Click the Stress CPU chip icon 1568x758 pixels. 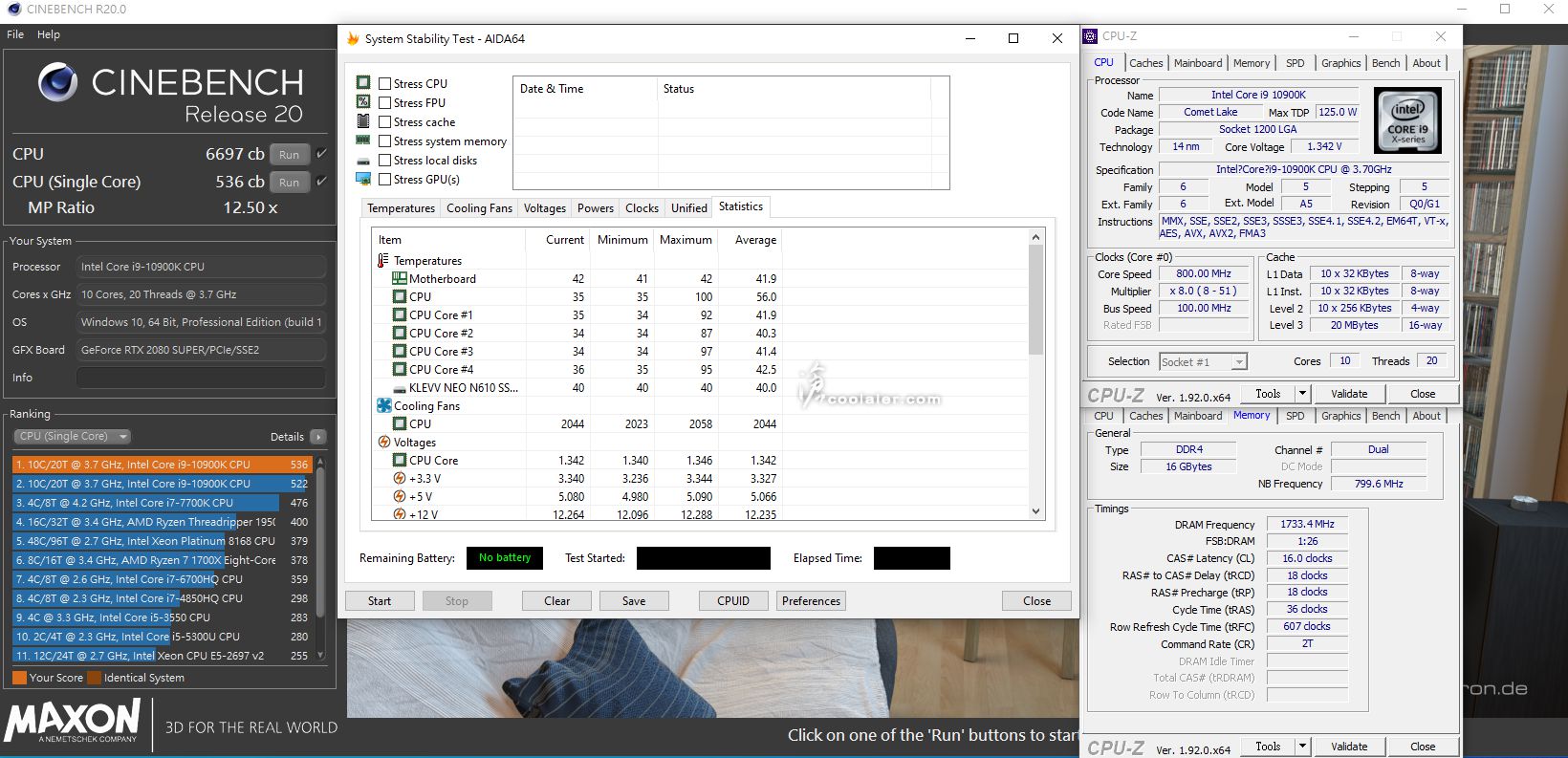point(363,83)
